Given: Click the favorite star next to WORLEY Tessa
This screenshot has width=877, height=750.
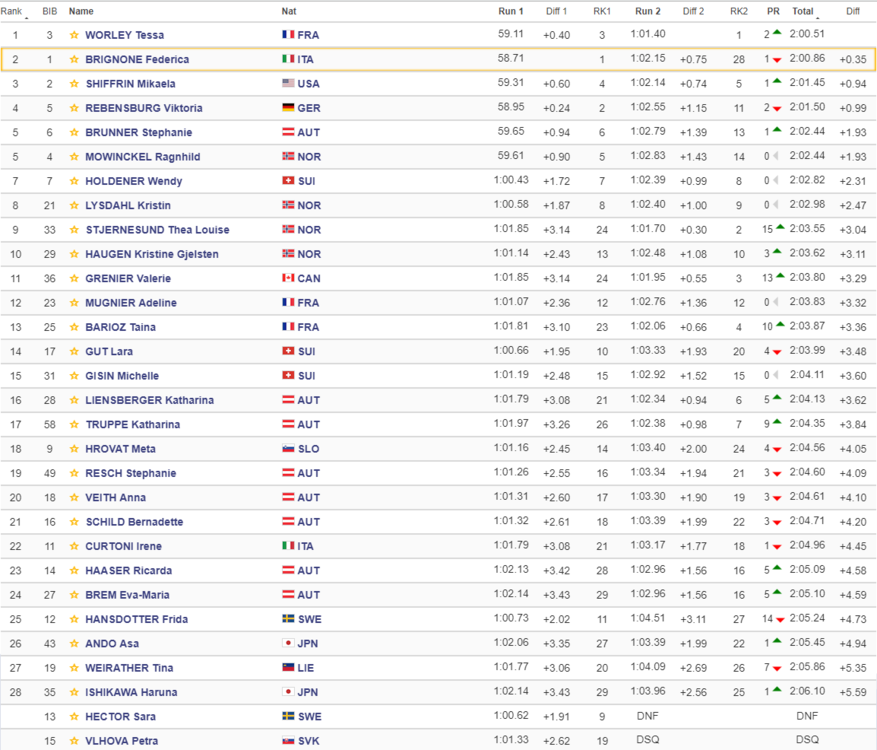Looking at the screenshot, I should click(x=74, y=35).
